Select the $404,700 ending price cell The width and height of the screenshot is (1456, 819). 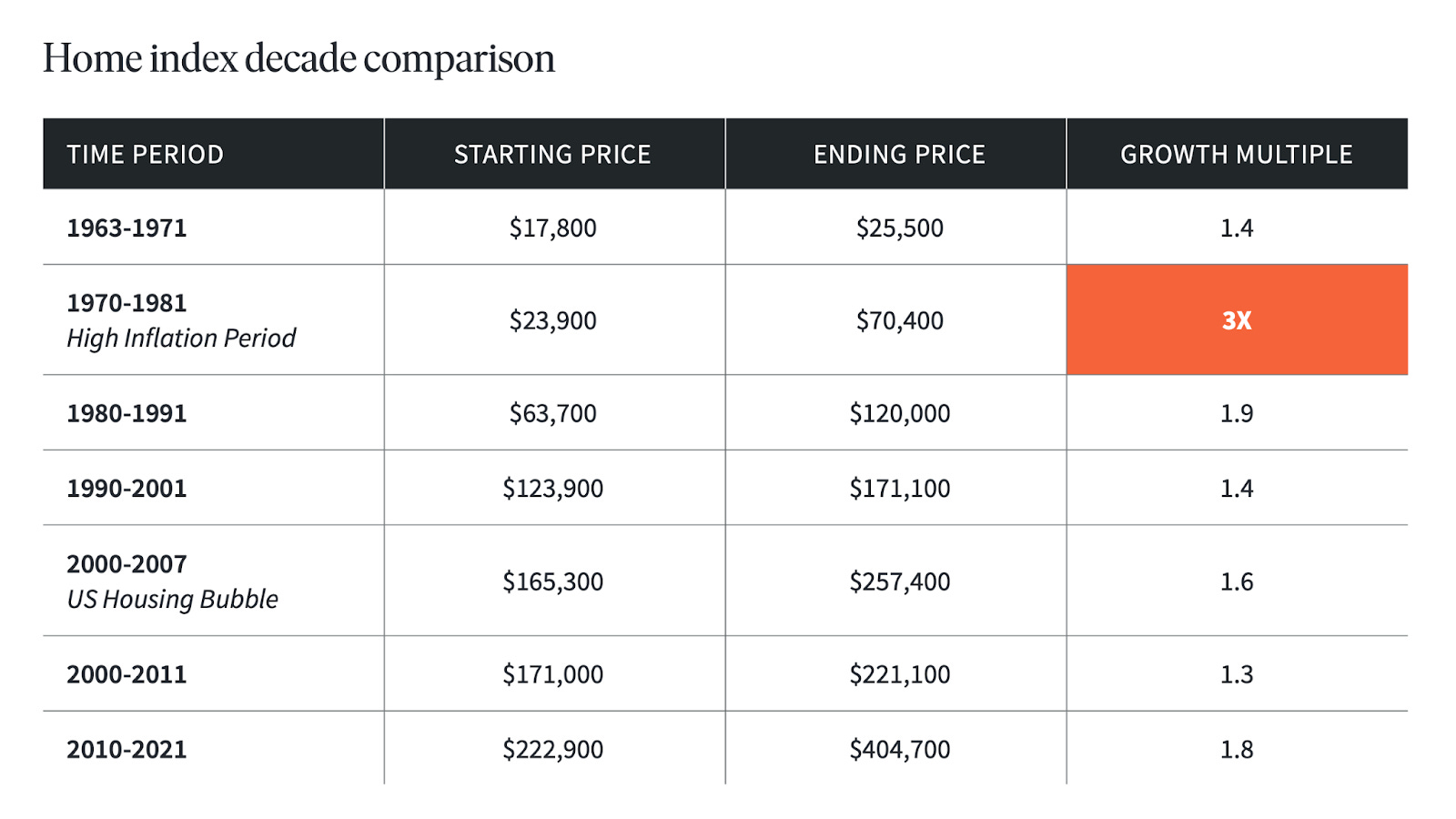click(899, 750)
